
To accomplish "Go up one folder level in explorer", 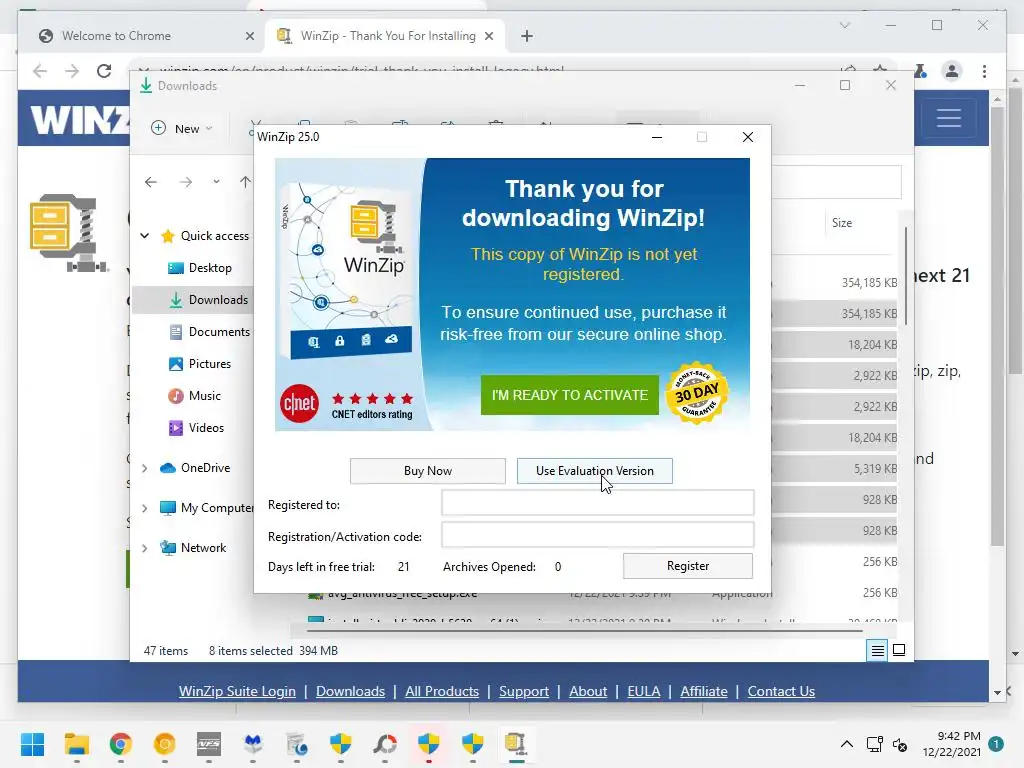I will tap(245, 182).
